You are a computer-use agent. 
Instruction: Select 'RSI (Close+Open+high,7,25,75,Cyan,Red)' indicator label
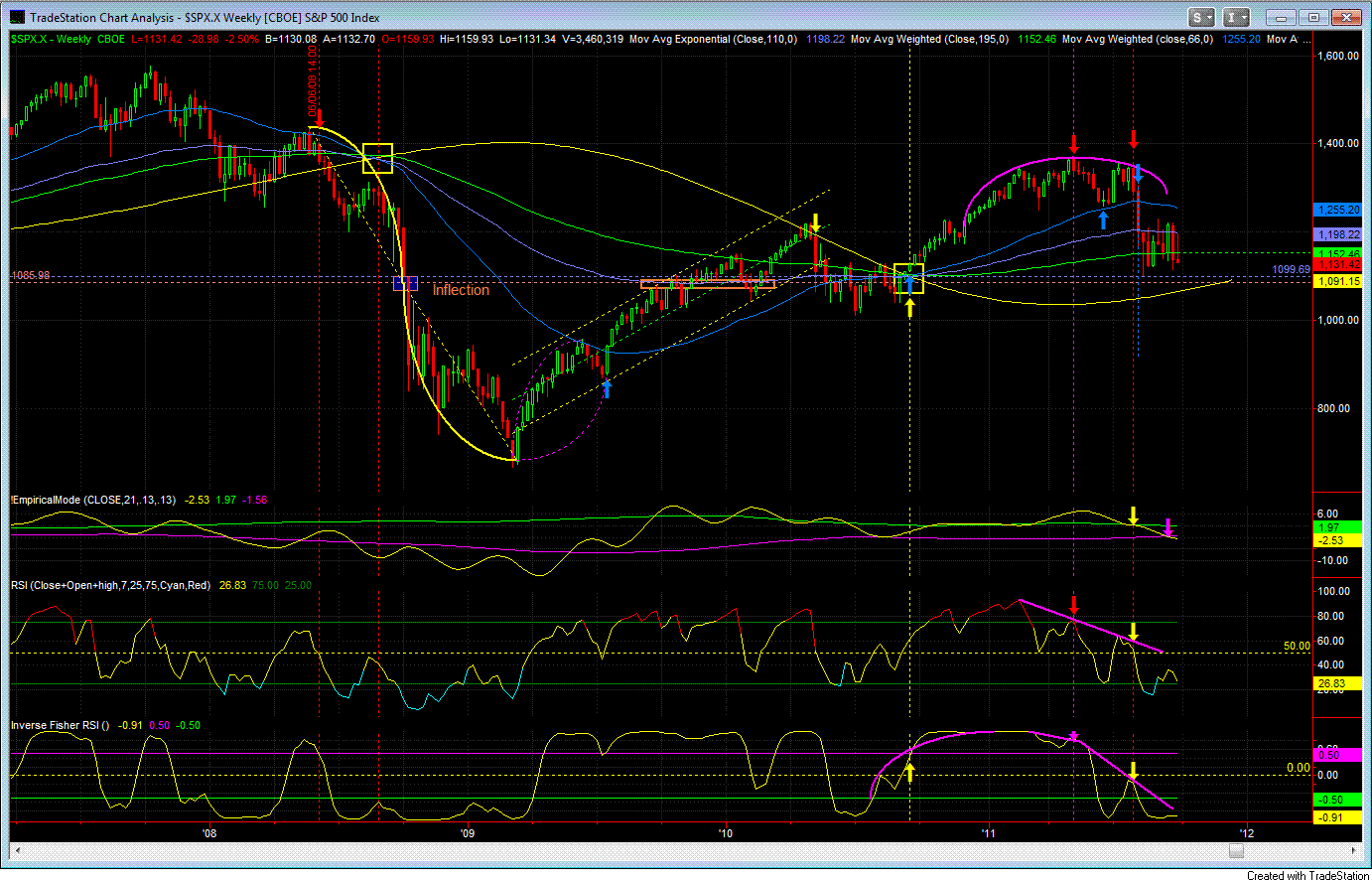(111, 585)
